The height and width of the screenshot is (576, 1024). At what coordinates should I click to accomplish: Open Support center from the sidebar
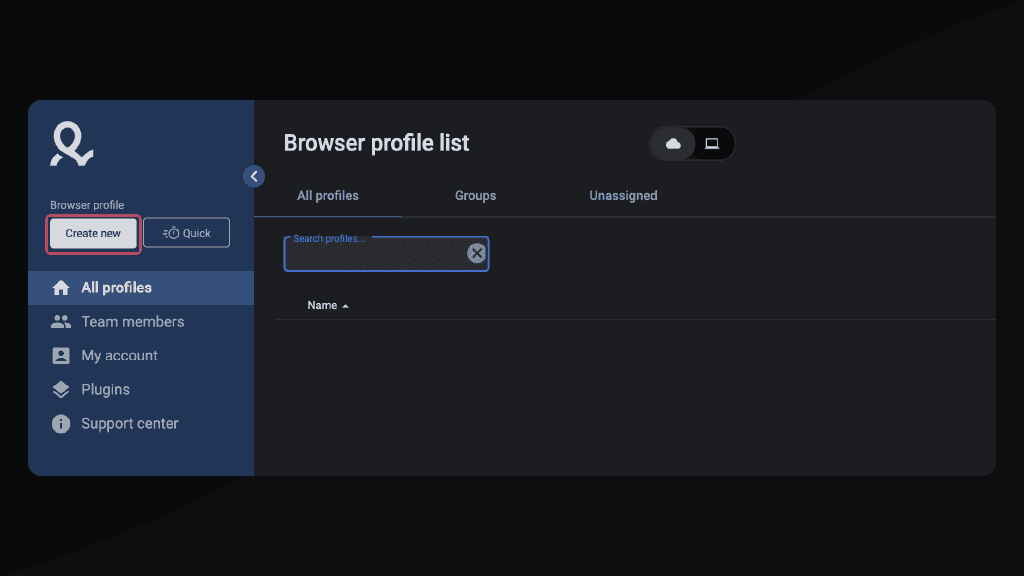pos(129,423)
